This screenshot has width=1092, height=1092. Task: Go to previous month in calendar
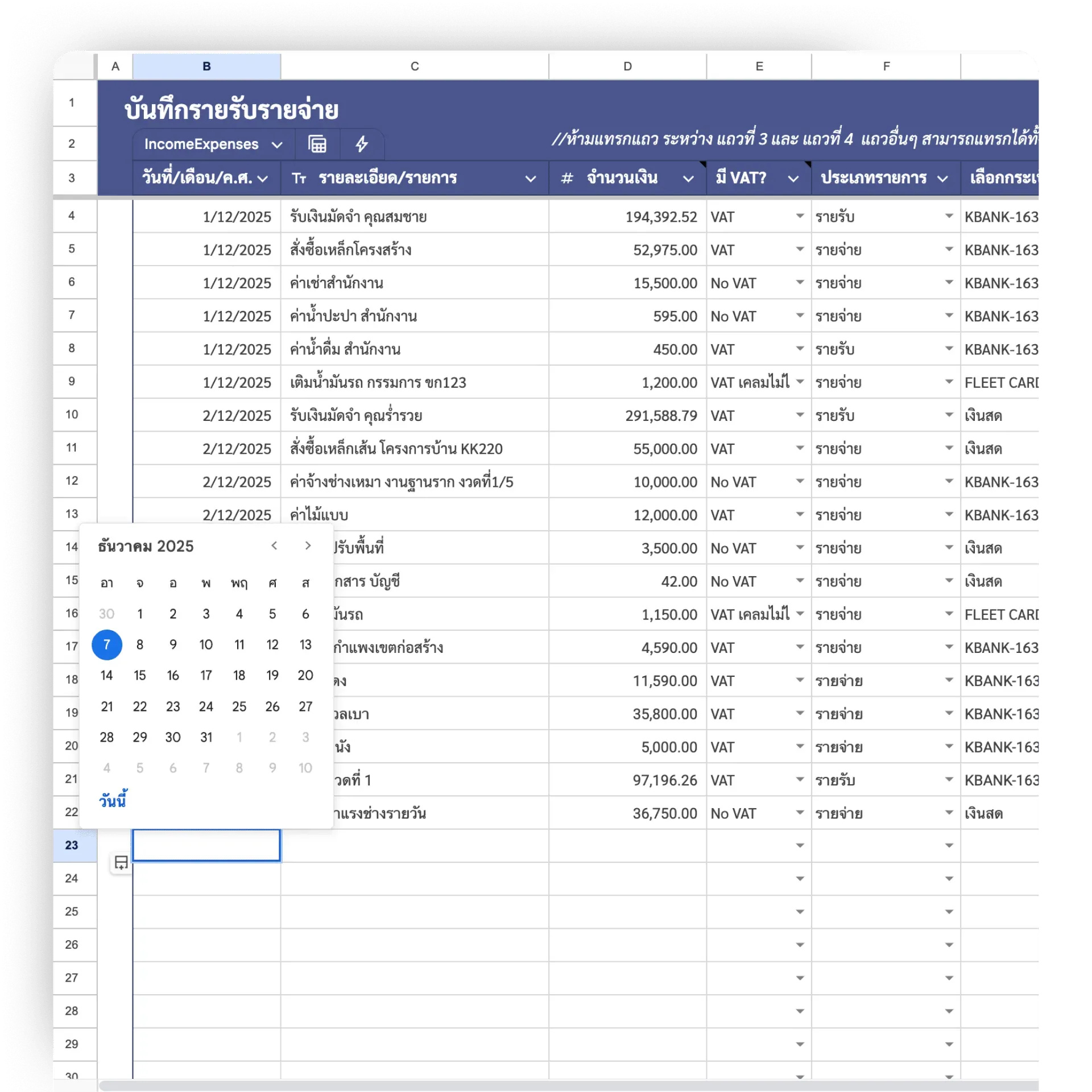pos(274,546)
